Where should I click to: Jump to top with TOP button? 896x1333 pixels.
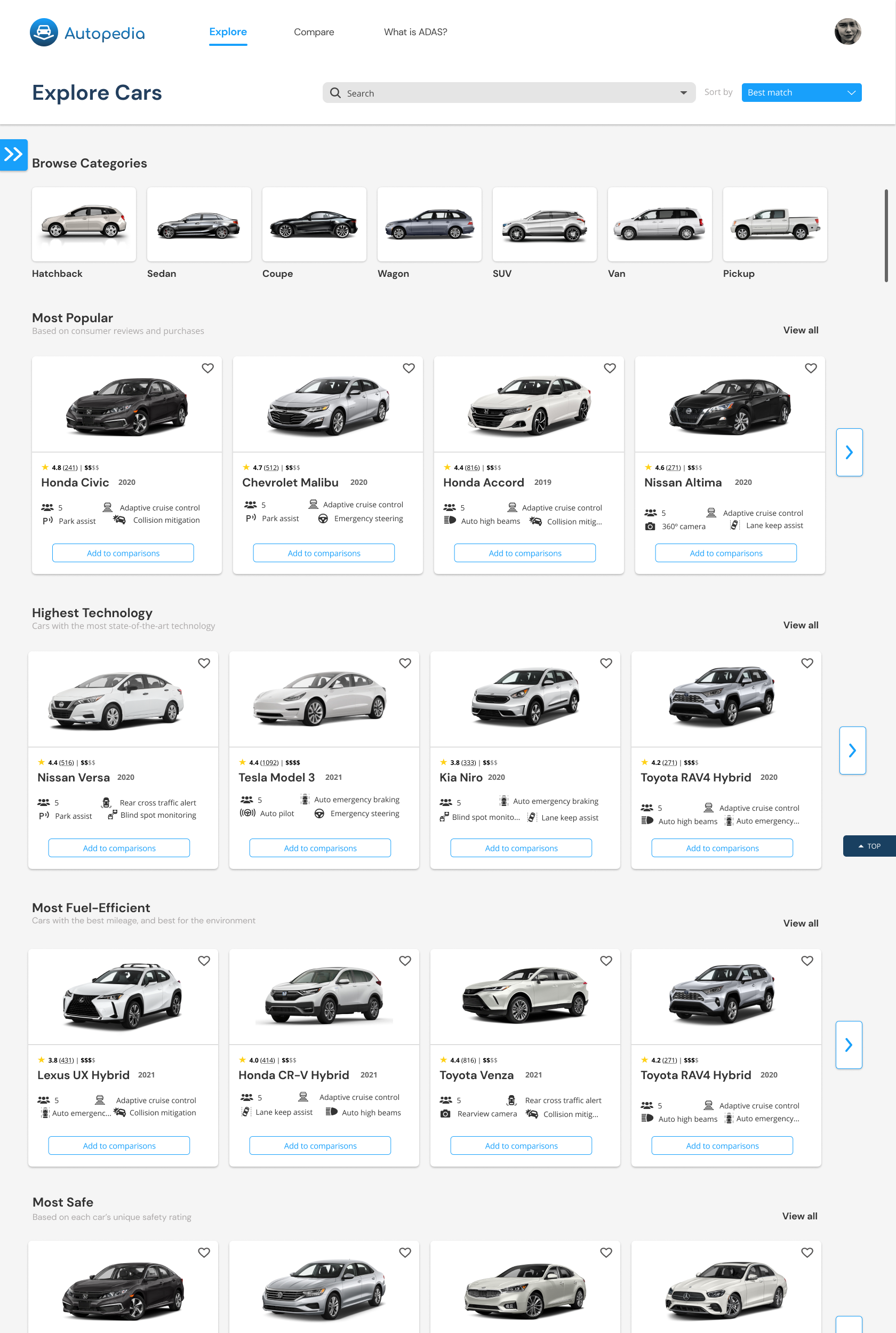[x=869, y=846]
